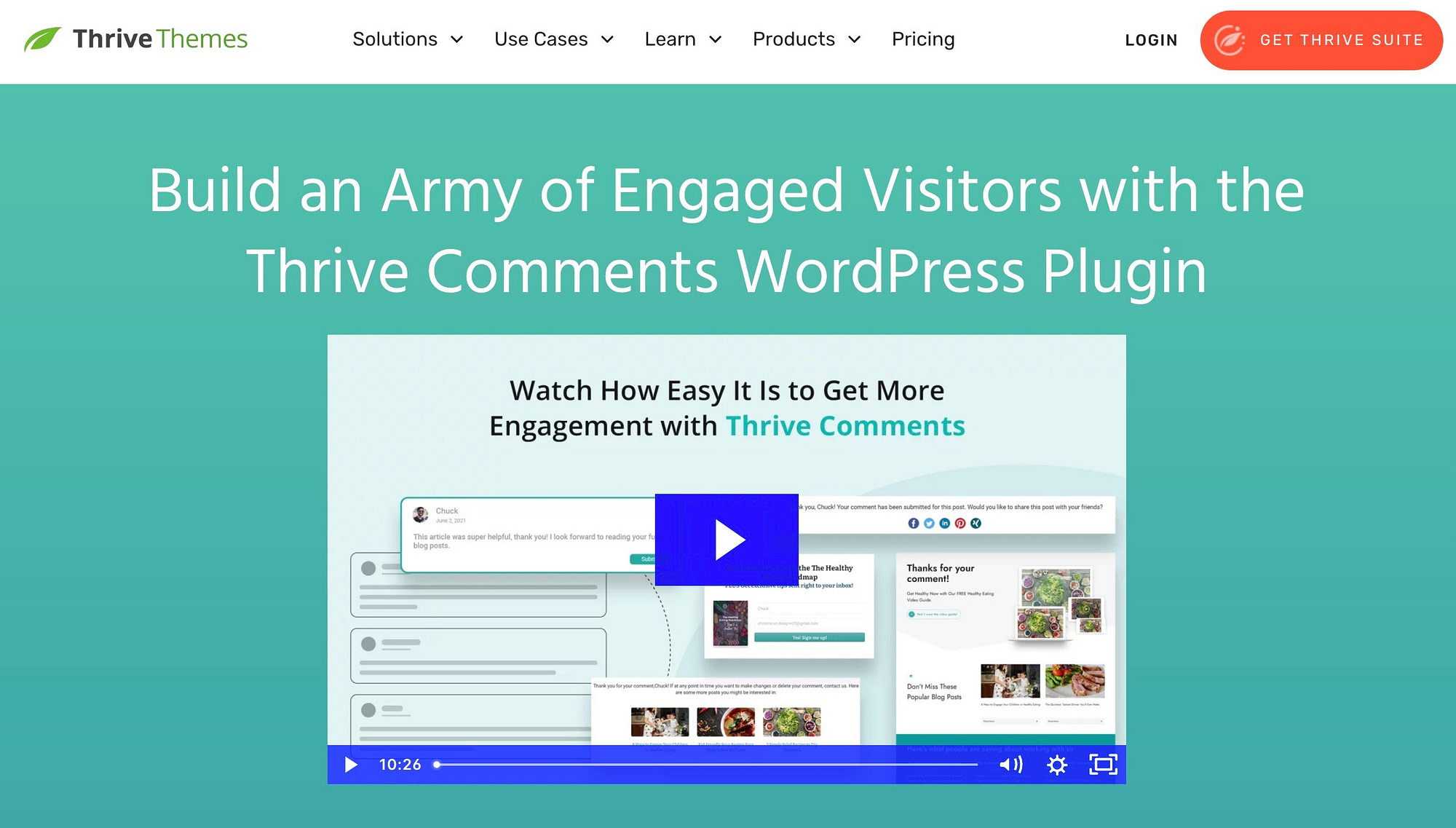
Task: Expand the Learn dropdown menu
Action: (x=683, y=40)
